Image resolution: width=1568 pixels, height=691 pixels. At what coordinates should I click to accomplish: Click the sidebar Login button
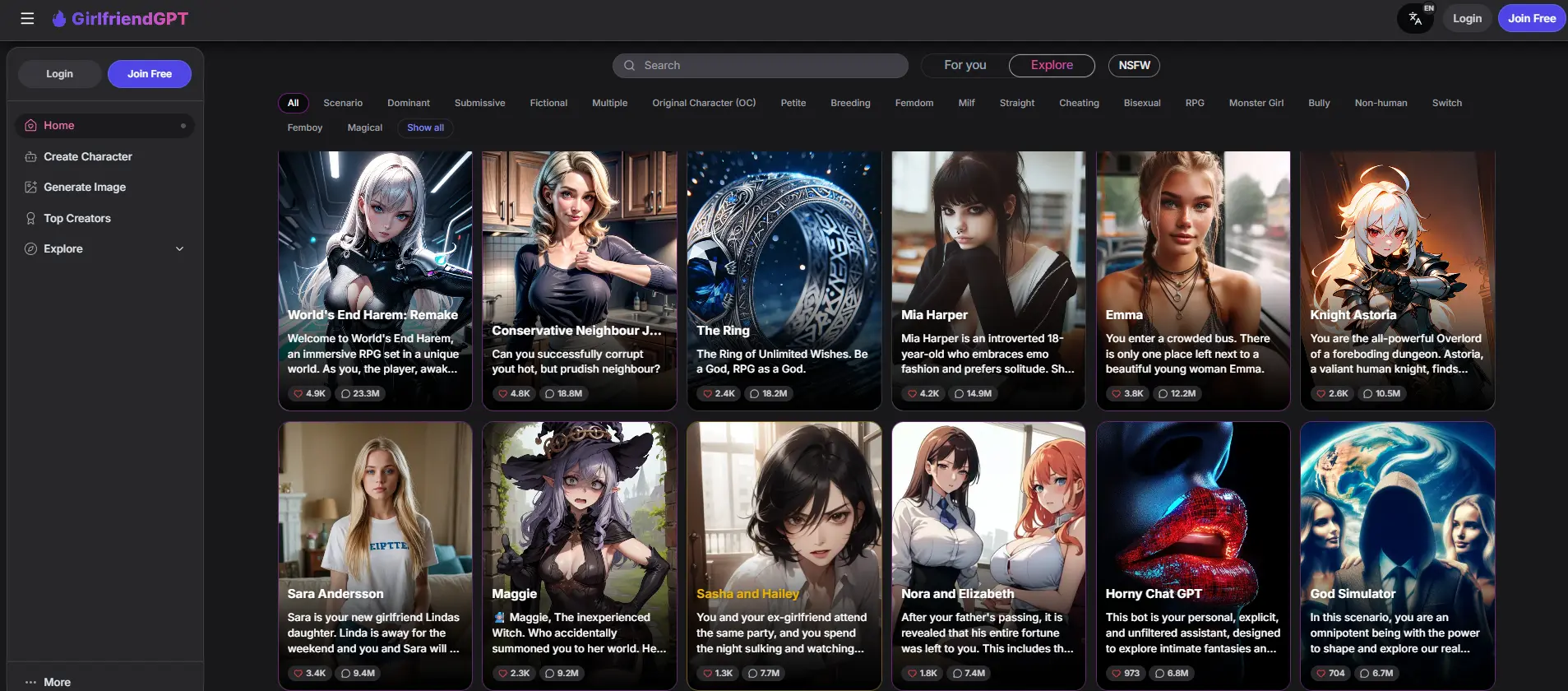click(x=59, y=74)
